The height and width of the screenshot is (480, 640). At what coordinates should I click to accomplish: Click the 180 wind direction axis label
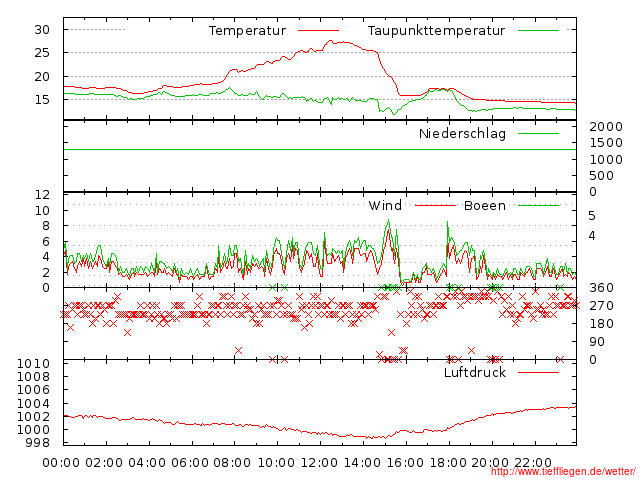(x=601, y=324)
